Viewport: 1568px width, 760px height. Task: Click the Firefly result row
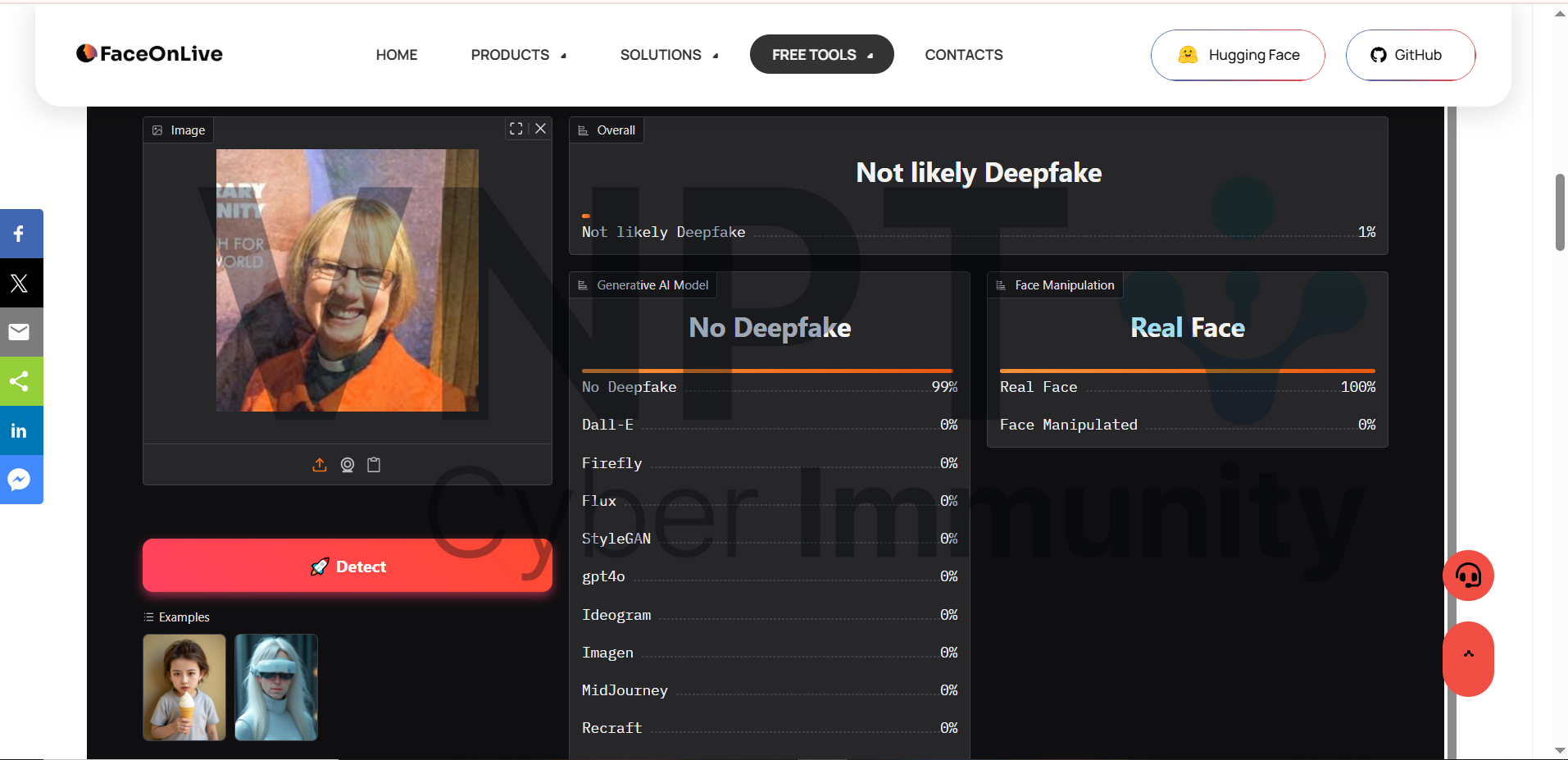[770, 463]
